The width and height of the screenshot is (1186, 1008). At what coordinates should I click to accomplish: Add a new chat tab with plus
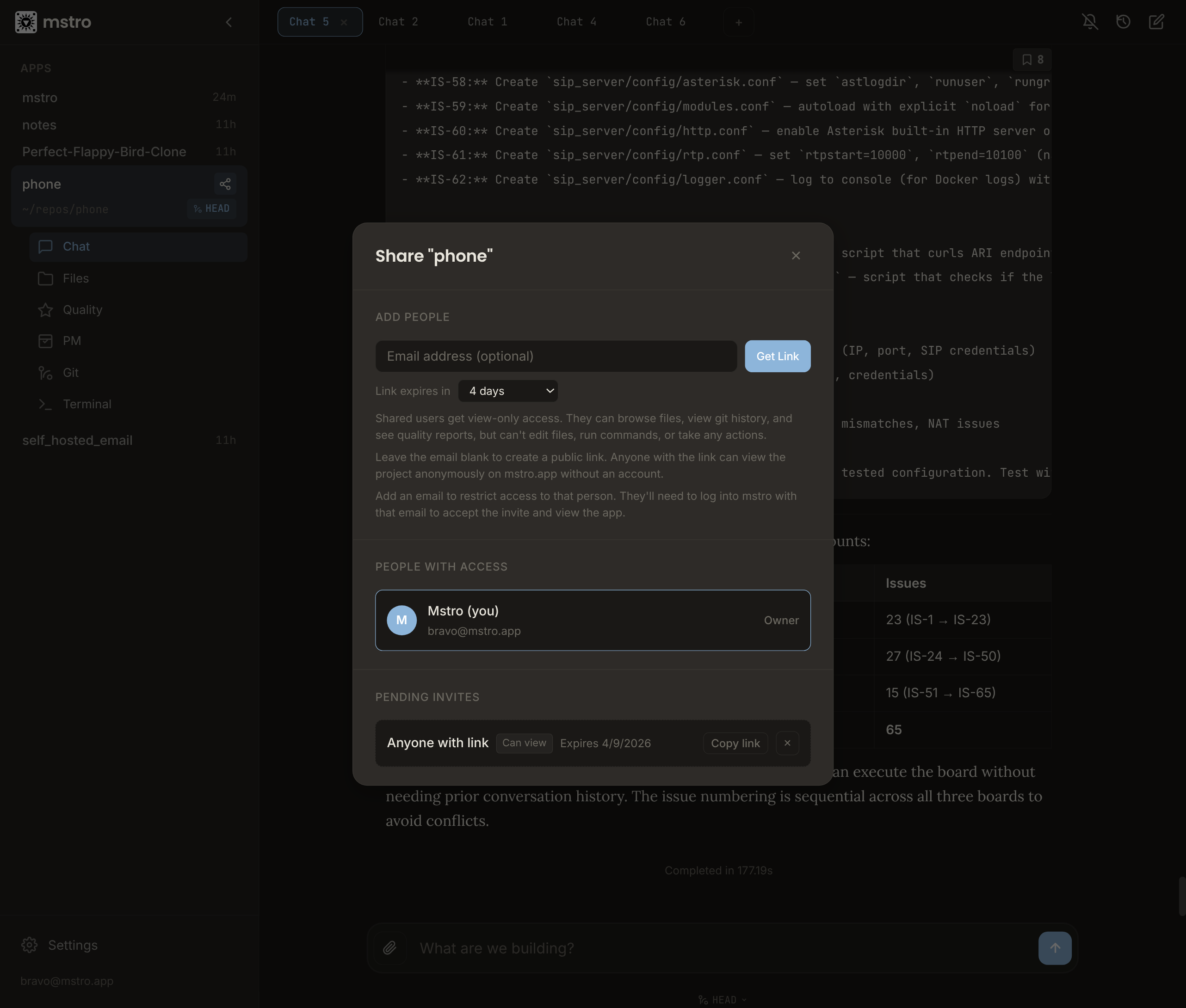coord(738,22)
